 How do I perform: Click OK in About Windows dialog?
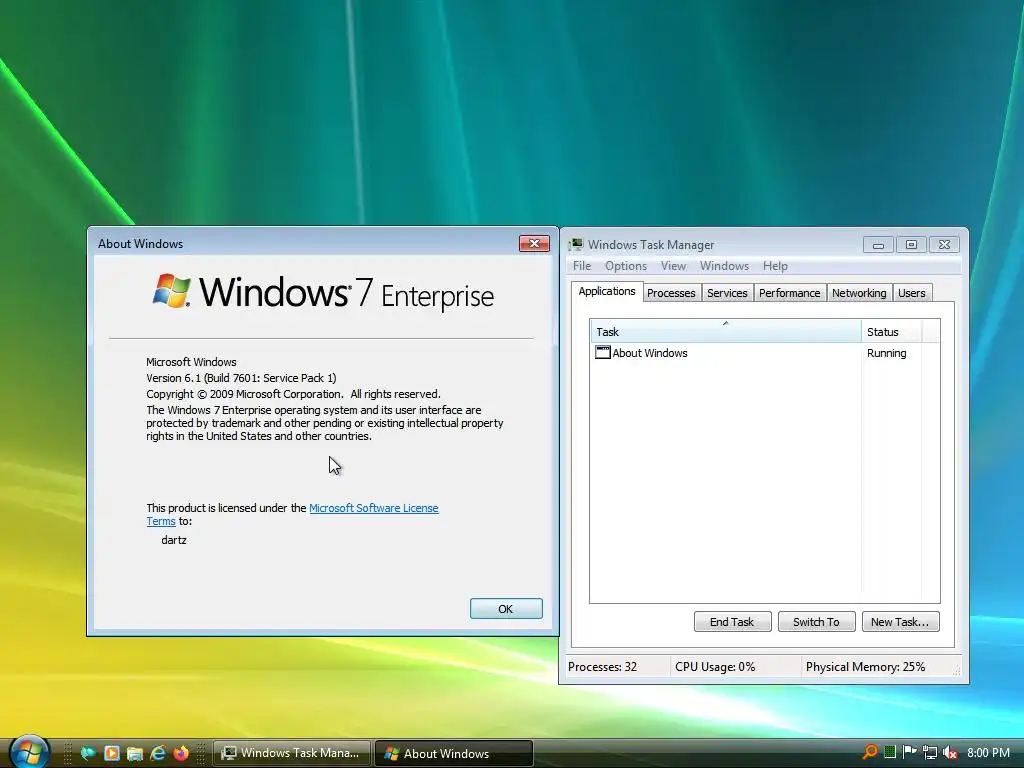coord(505,609)
